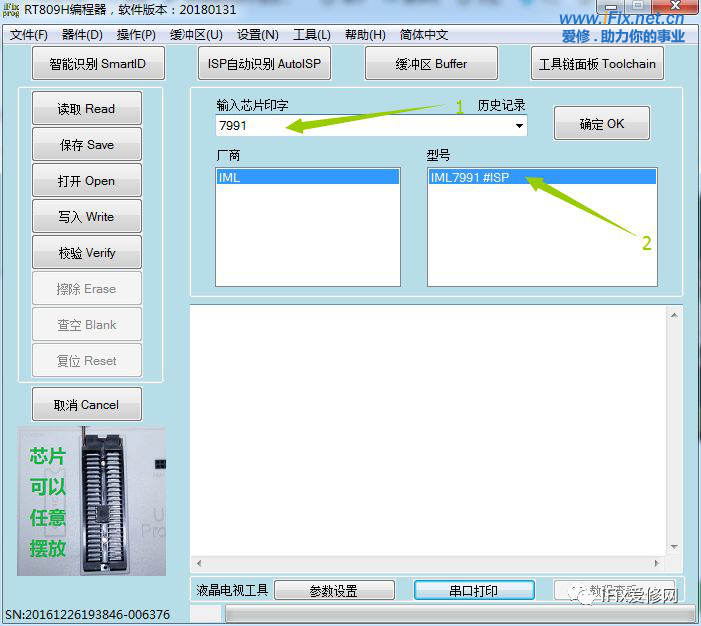Image resolution: width=701 pixels, height=626 pixels.
Task: Click the 参数设置 button
Action: pyautogui.click(x=334, y=590)
